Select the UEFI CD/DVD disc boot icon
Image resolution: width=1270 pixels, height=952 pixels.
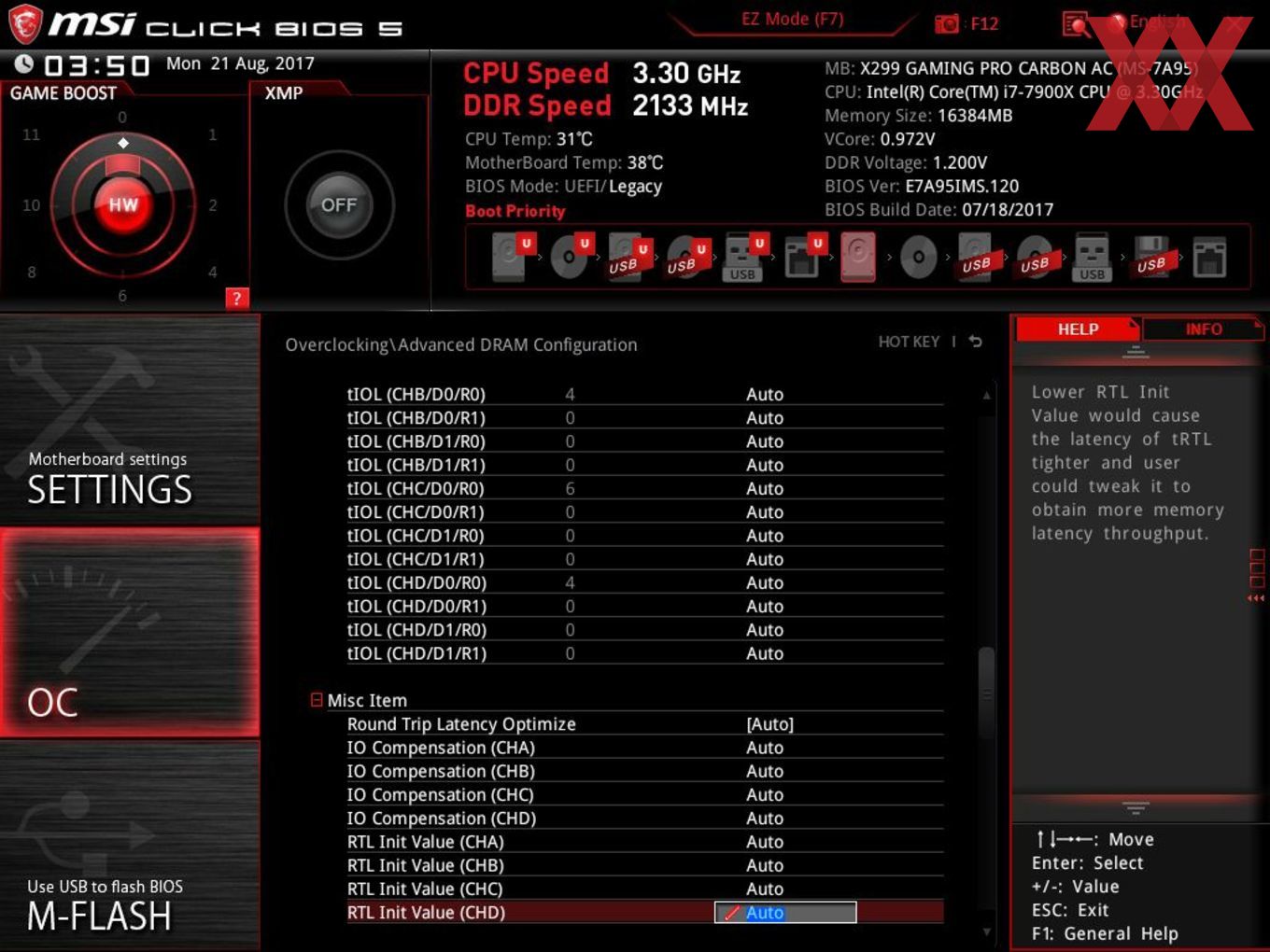point(571,257)
